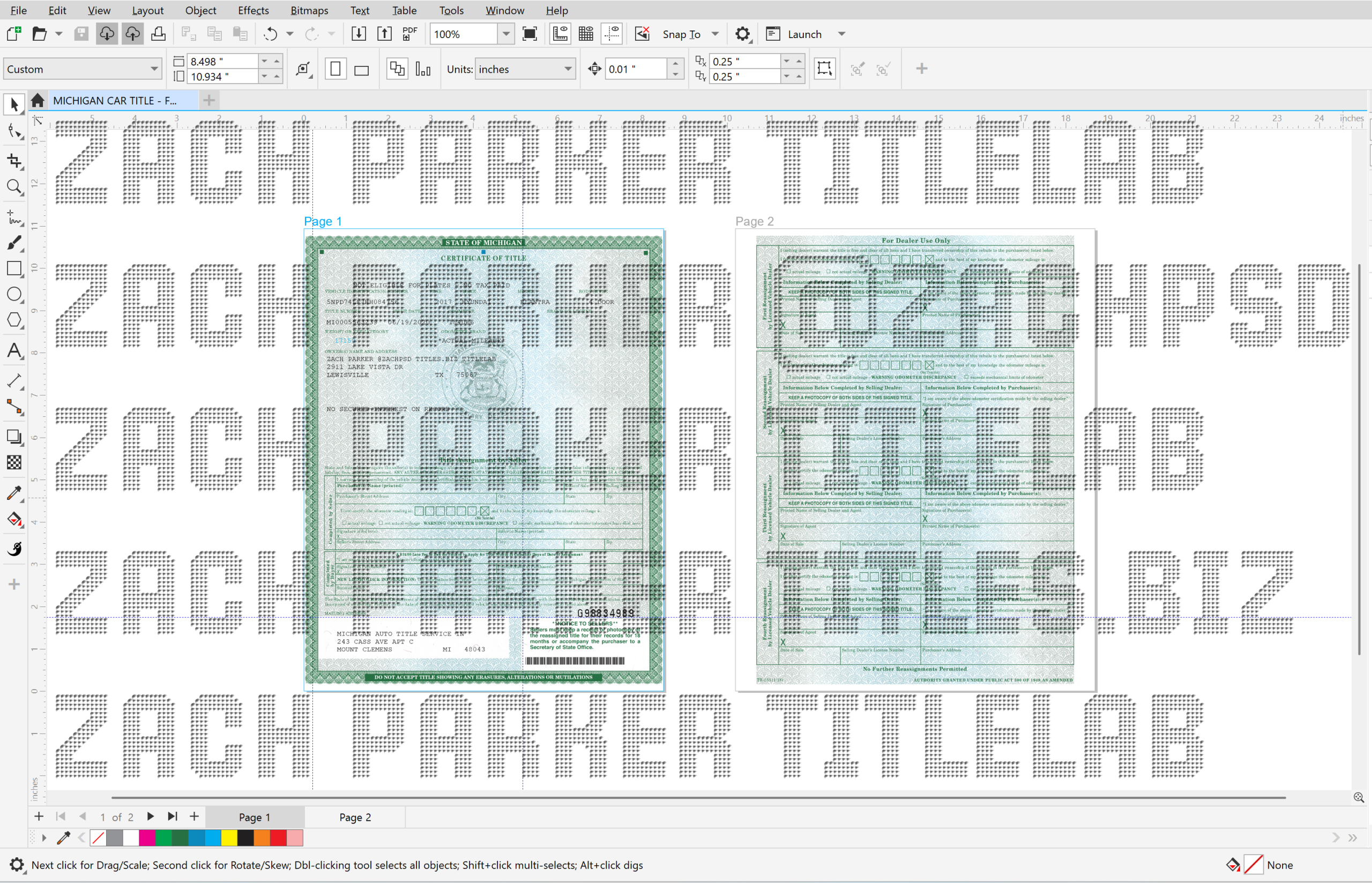Click the Launch button

coord(794,34)
